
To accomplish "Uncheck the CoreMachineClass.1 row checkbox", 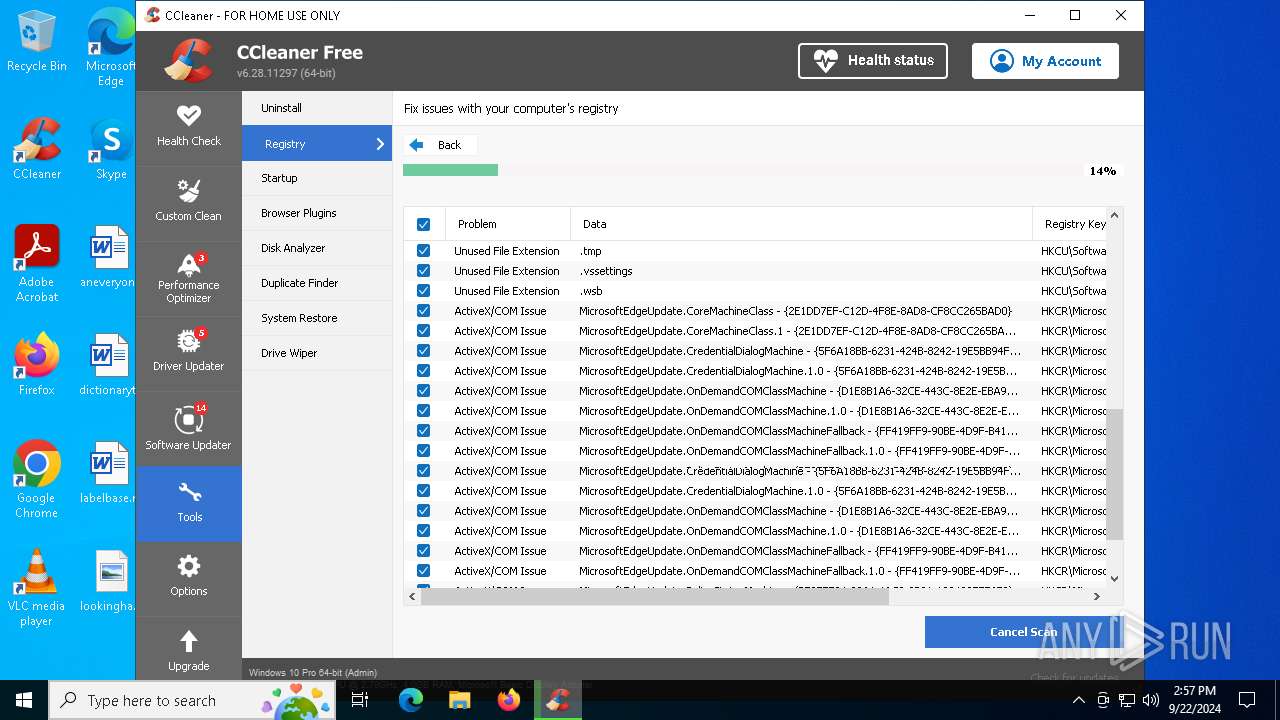I will [x=423, y=331].
